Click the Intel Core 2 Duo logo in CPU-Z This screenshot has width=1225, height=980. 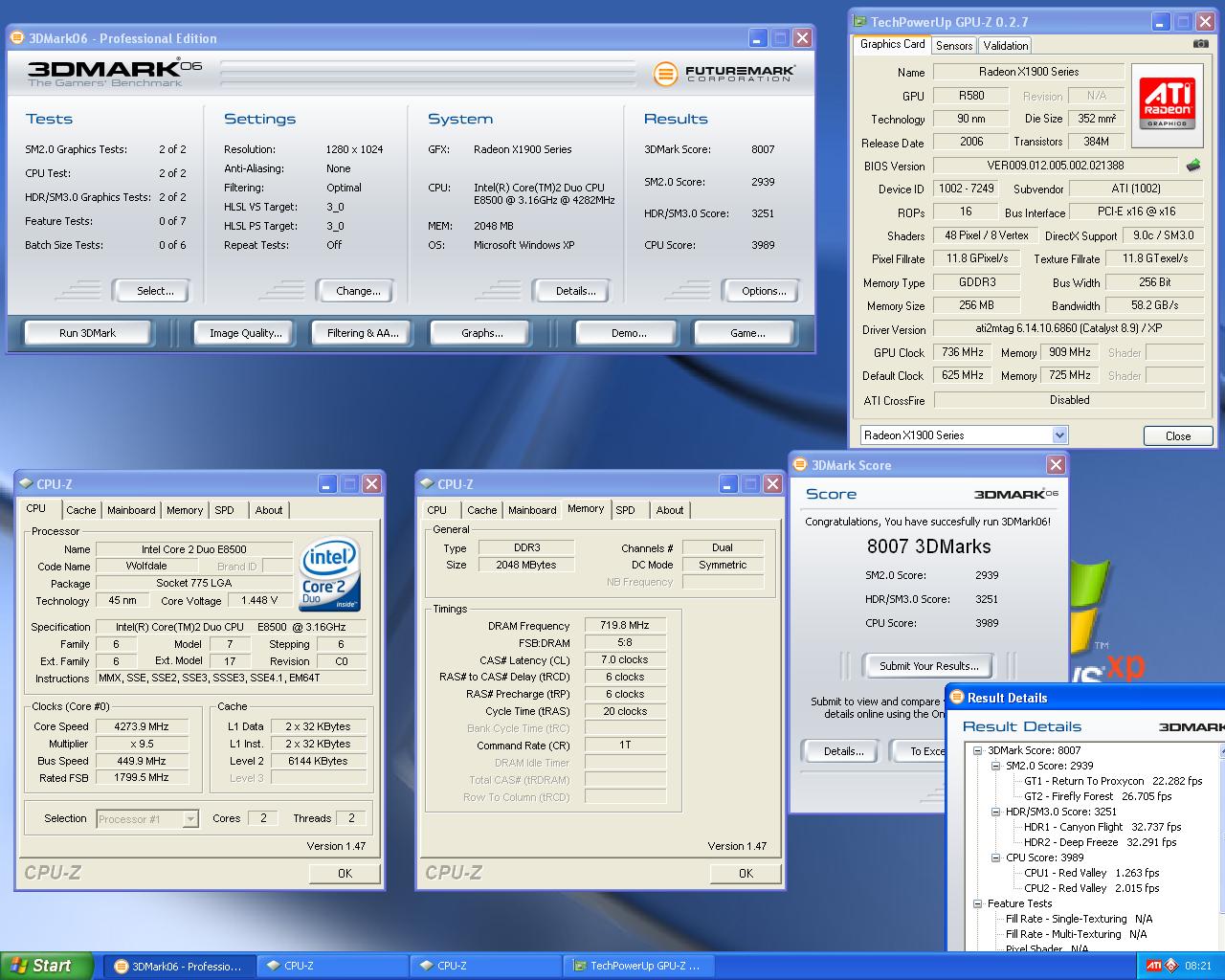point(329,574)
